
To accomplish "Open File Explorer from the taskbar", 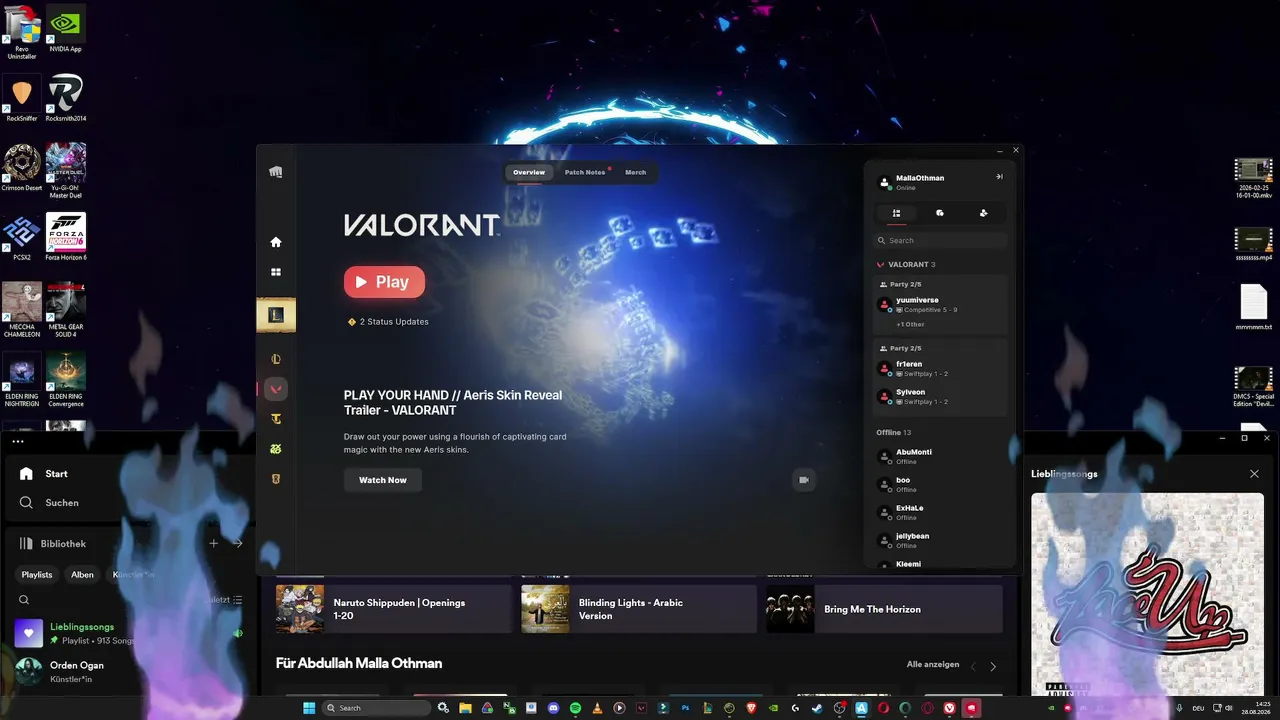I will point(465,708).
